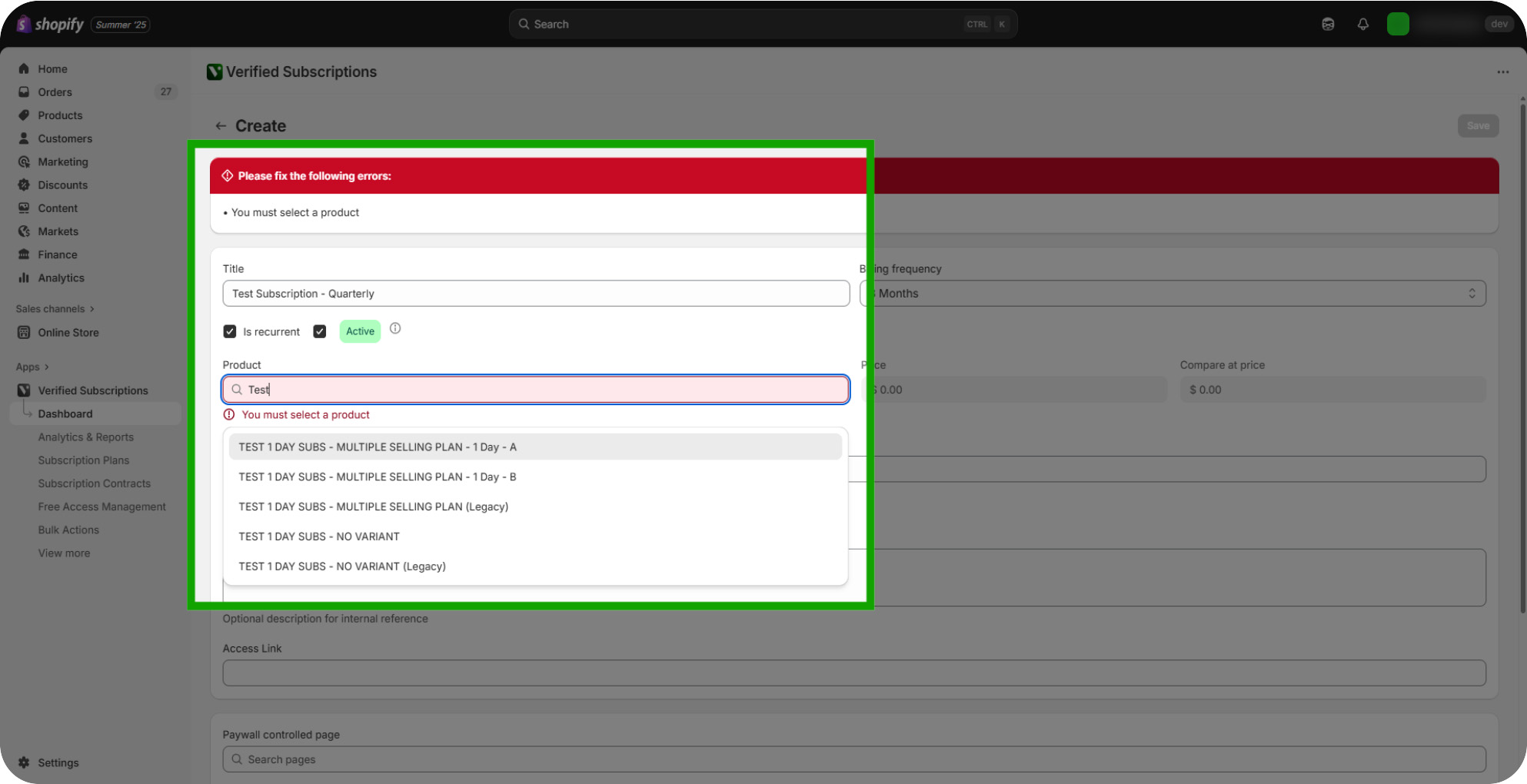Click the Online Store icon
Screen dimensions: 1527x784
24,332
